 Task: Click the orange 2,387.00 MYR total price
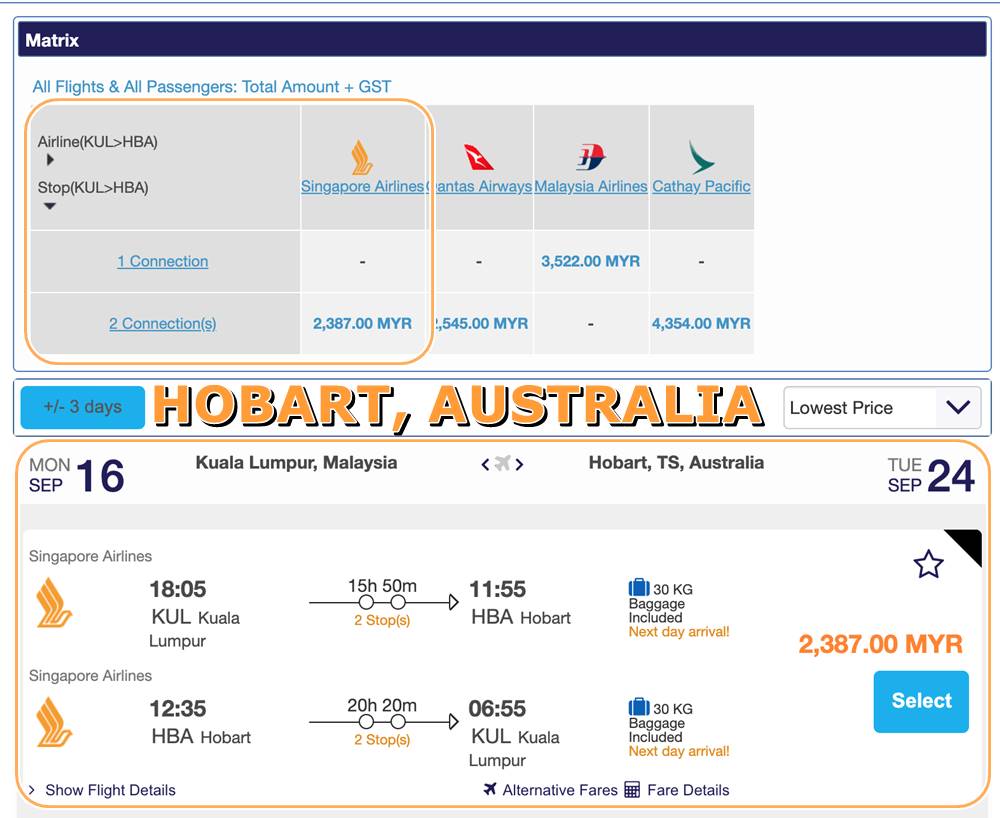click(x=880, y=644)
